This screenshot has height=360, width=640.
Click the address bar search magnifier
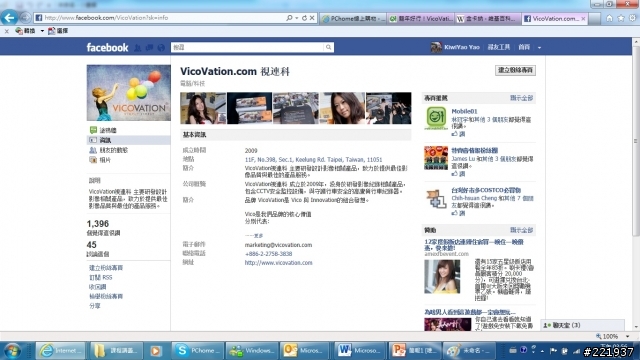tap(289, 18)
